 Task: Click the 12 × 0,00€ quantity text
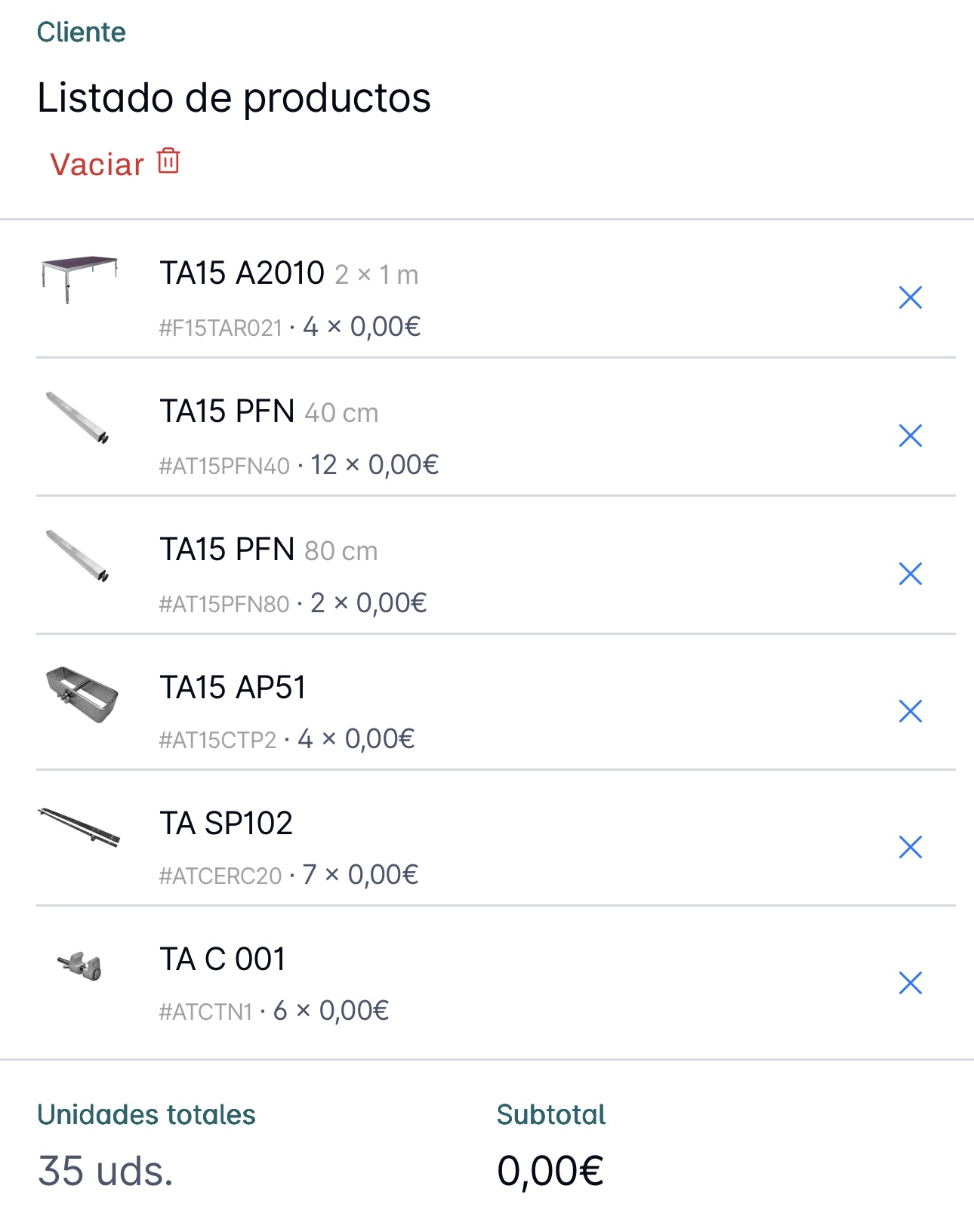tap(374, 465)
